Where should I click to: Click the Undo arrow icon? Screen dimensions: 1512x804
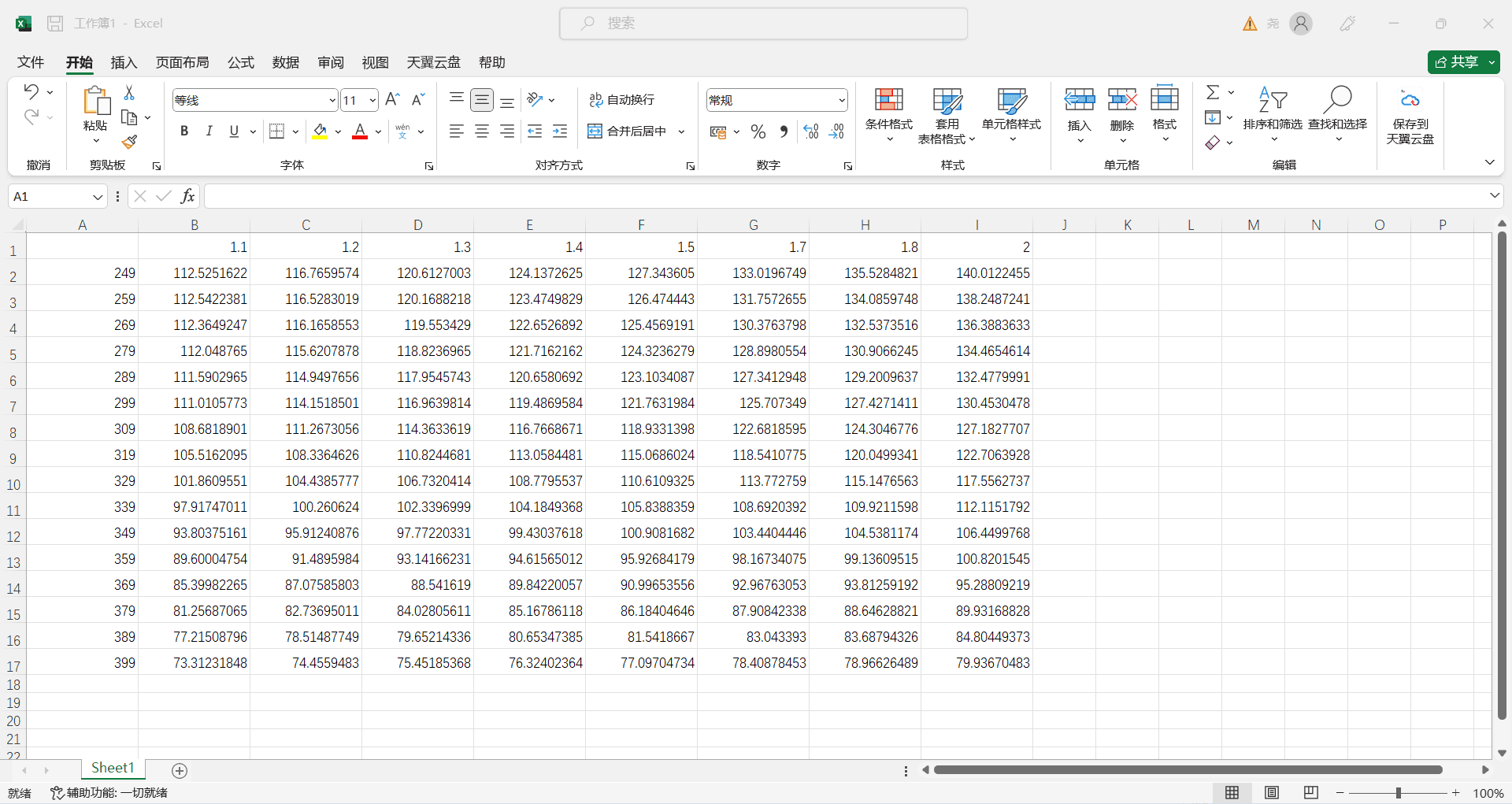31,91
